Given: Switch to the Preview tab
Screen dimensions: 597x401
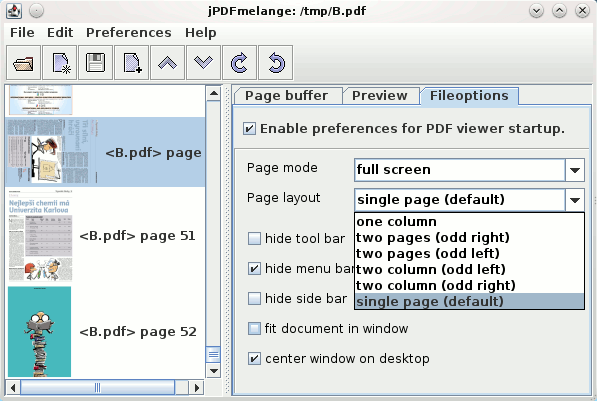Looking at the screenshot, I should [x=380, y=96].
